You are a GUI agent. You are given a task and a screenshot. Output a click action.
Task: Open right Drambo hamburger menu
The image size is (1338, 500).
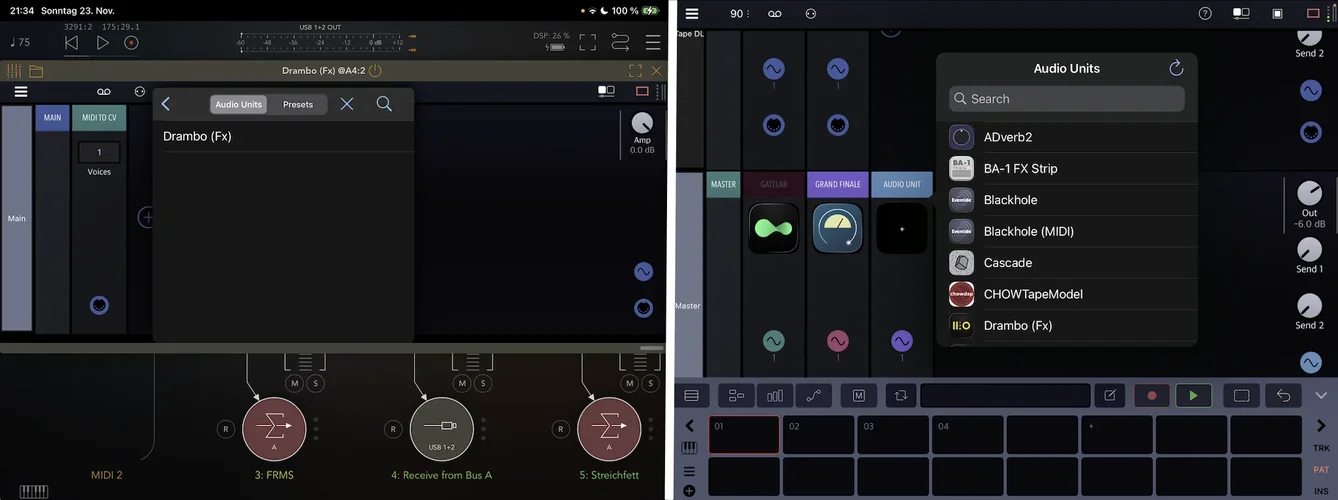[692, 14]
